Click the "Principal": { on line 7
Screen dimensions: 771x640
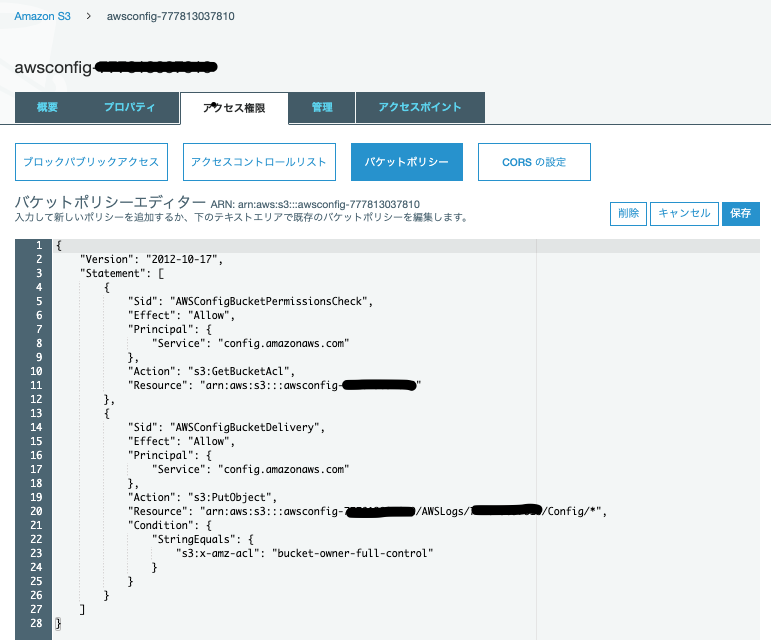(170, 329)
